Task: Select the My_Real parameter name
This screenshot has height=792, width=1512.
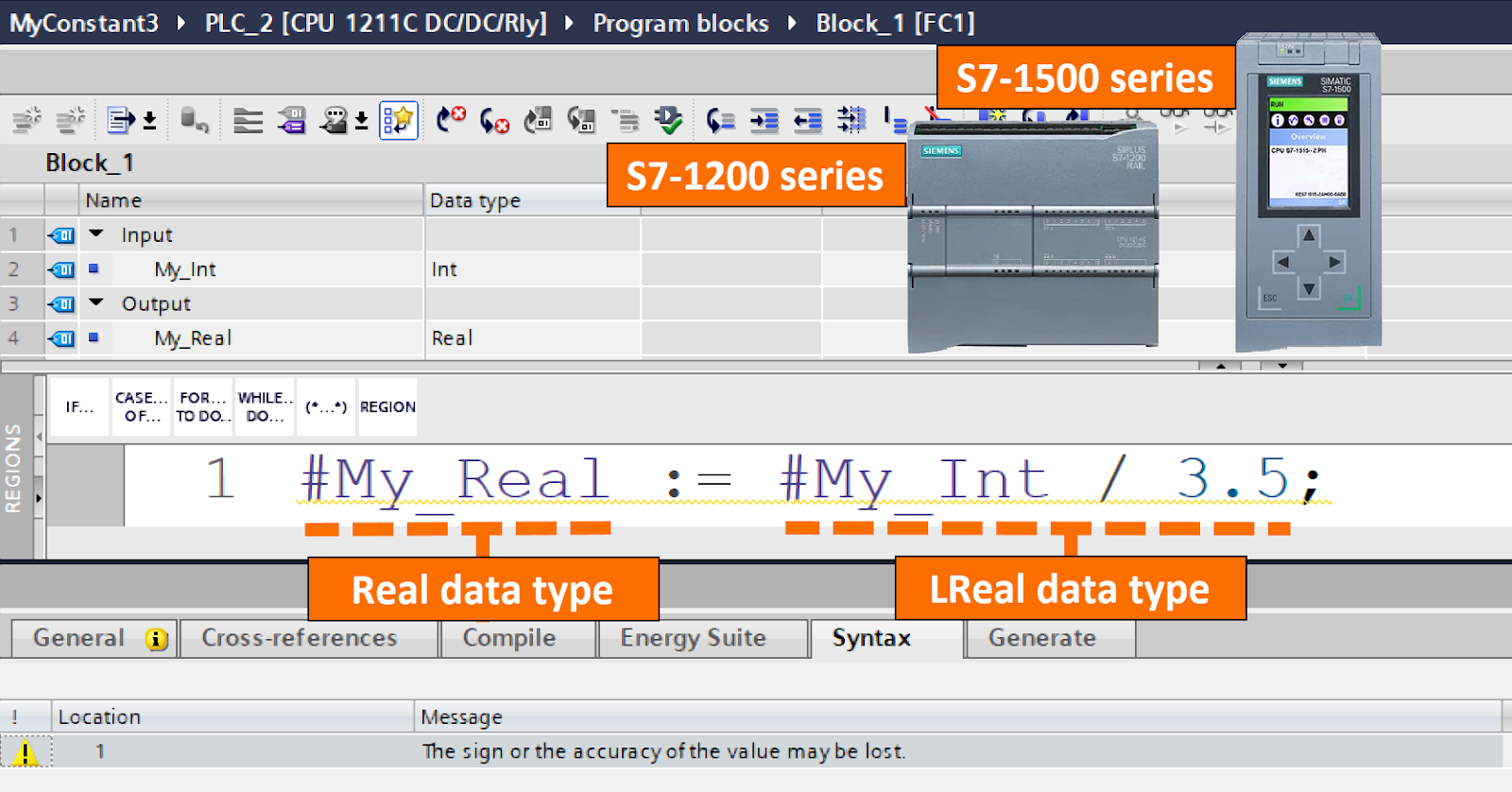Action: coord(193,338)
